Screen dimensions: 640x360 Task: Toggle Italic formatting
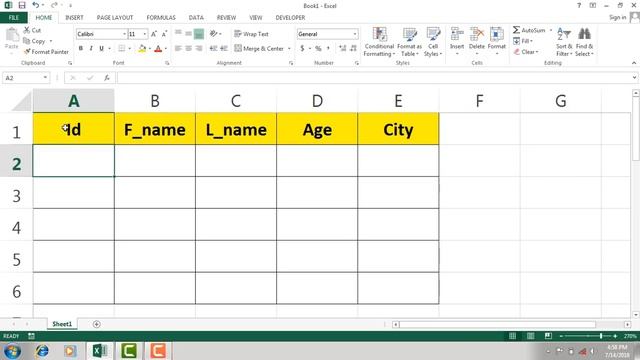91,48
